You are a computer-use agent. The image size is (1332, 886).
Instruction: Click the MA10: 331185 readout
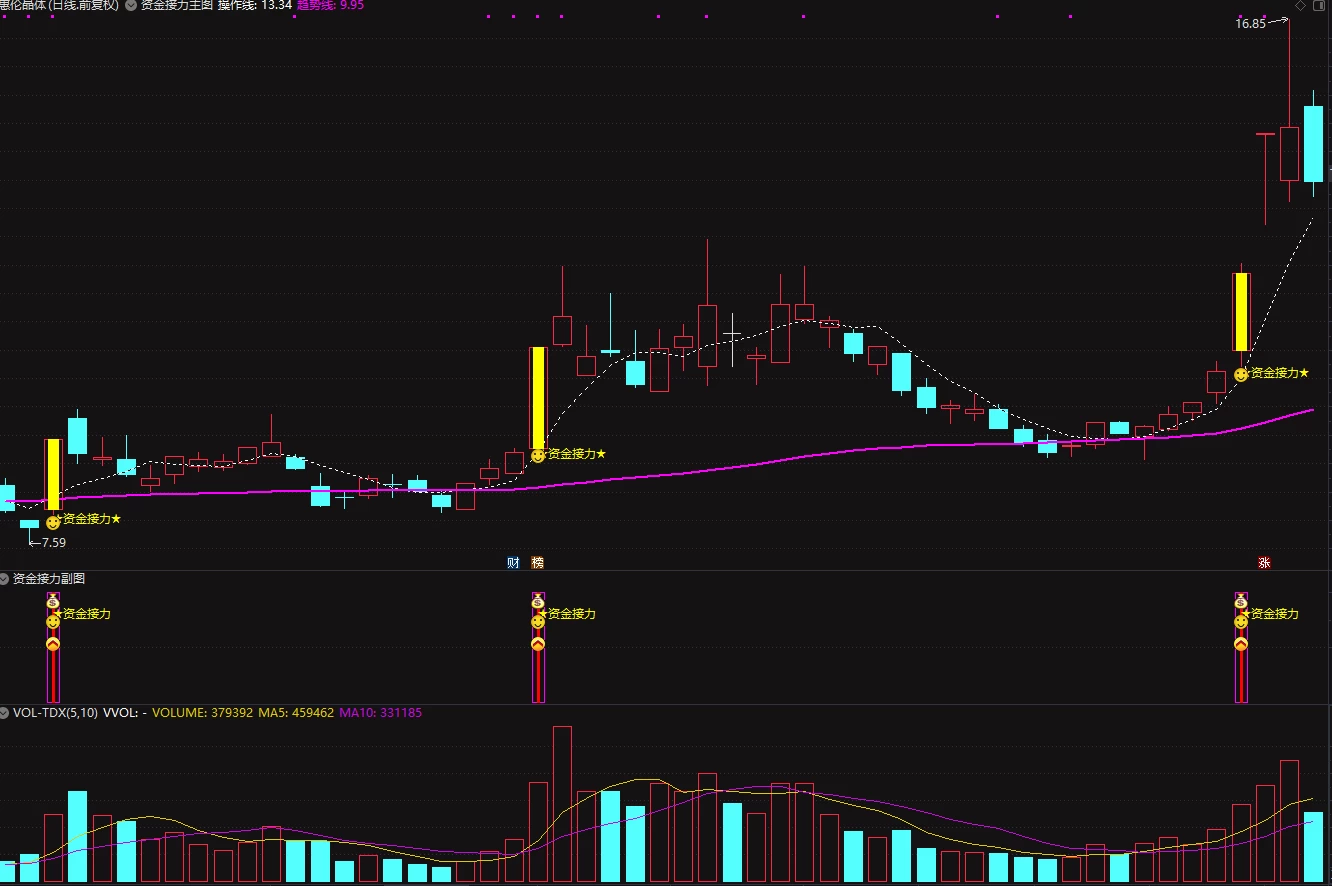coord(380,713)
